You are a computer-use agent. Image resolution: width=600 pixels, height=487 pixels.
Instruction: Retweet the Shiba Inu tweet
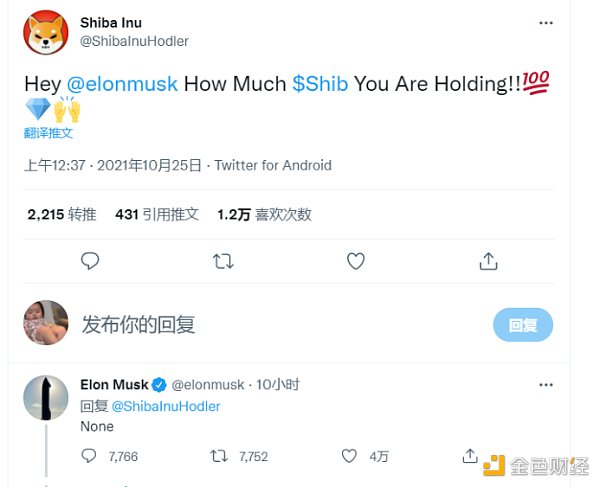[x=224, y=261]
